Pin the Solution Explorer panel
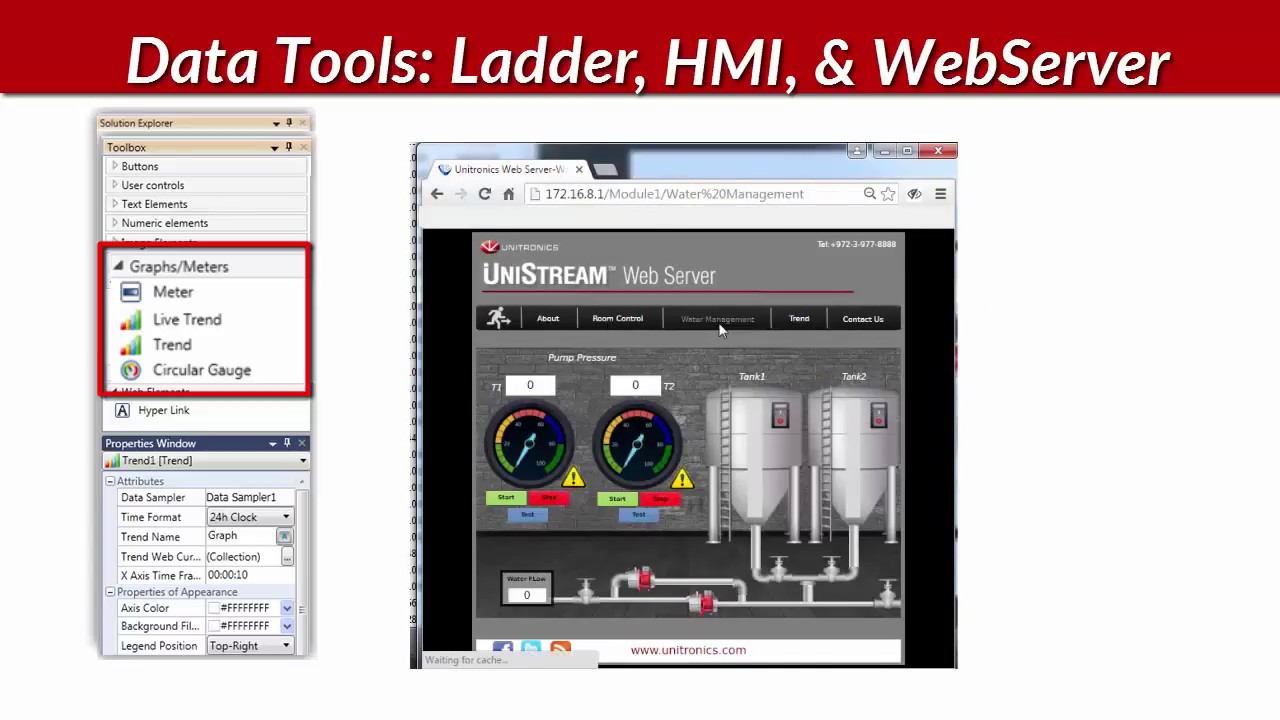Screen dimensions: 1280x720 coord(289,123)
